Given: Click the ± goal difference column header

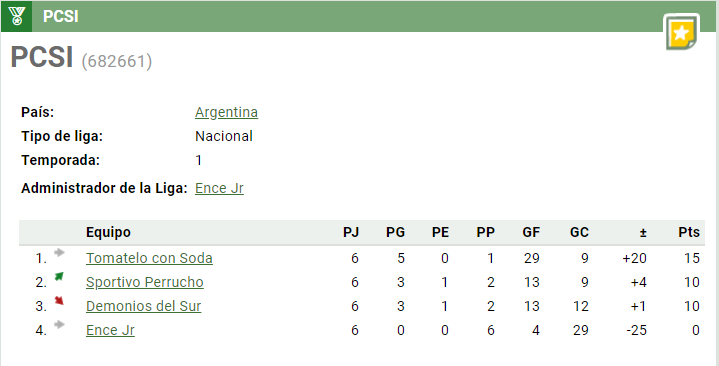Looking at the screenshot, I should (x=643, y=233).
